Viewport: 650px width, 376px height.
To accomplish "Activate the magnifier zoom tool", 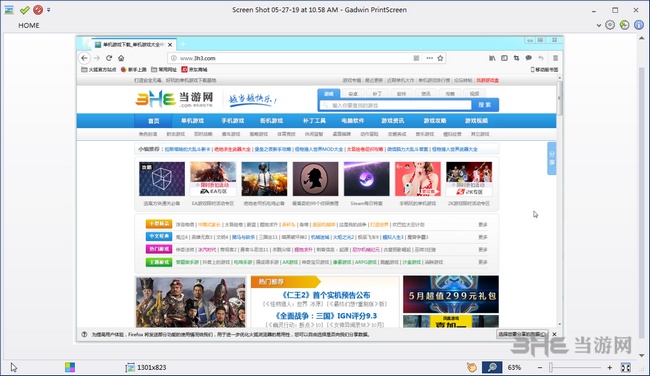I will [492, 367].
